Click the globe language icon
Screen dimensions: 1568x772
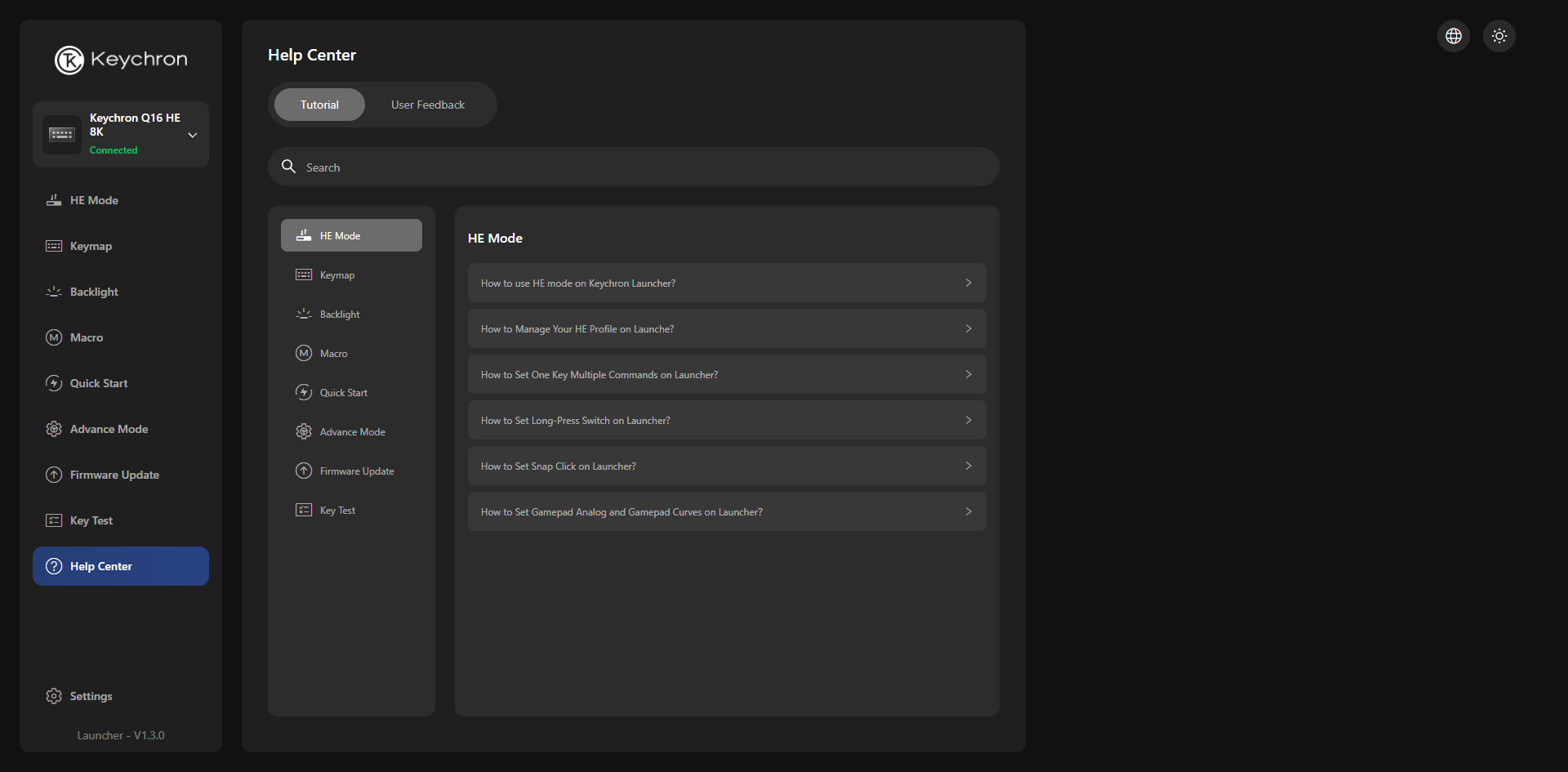coord(1453,36)
